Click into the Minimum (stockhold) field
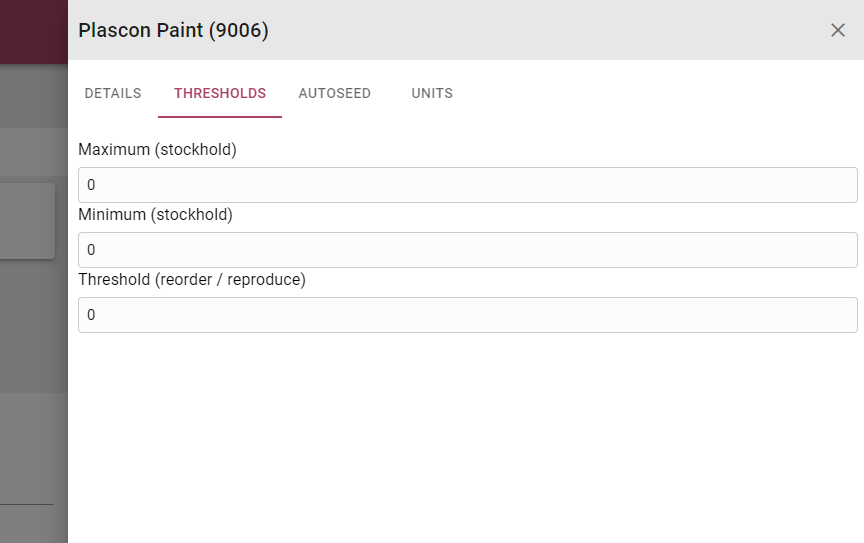This screenshot has width=864, height=543. click(468, 250)
